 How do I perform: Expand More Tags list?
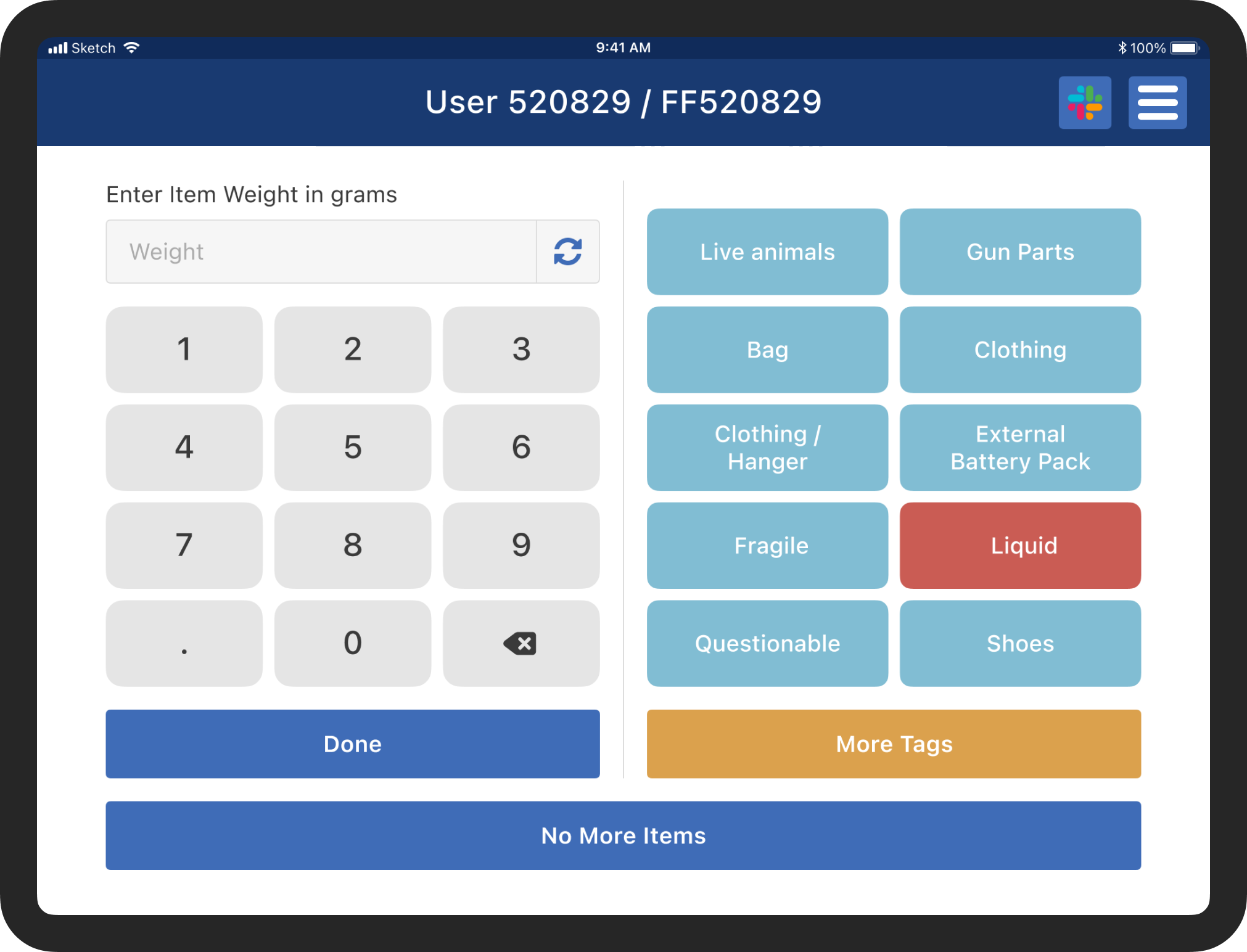tap(893, 744)
